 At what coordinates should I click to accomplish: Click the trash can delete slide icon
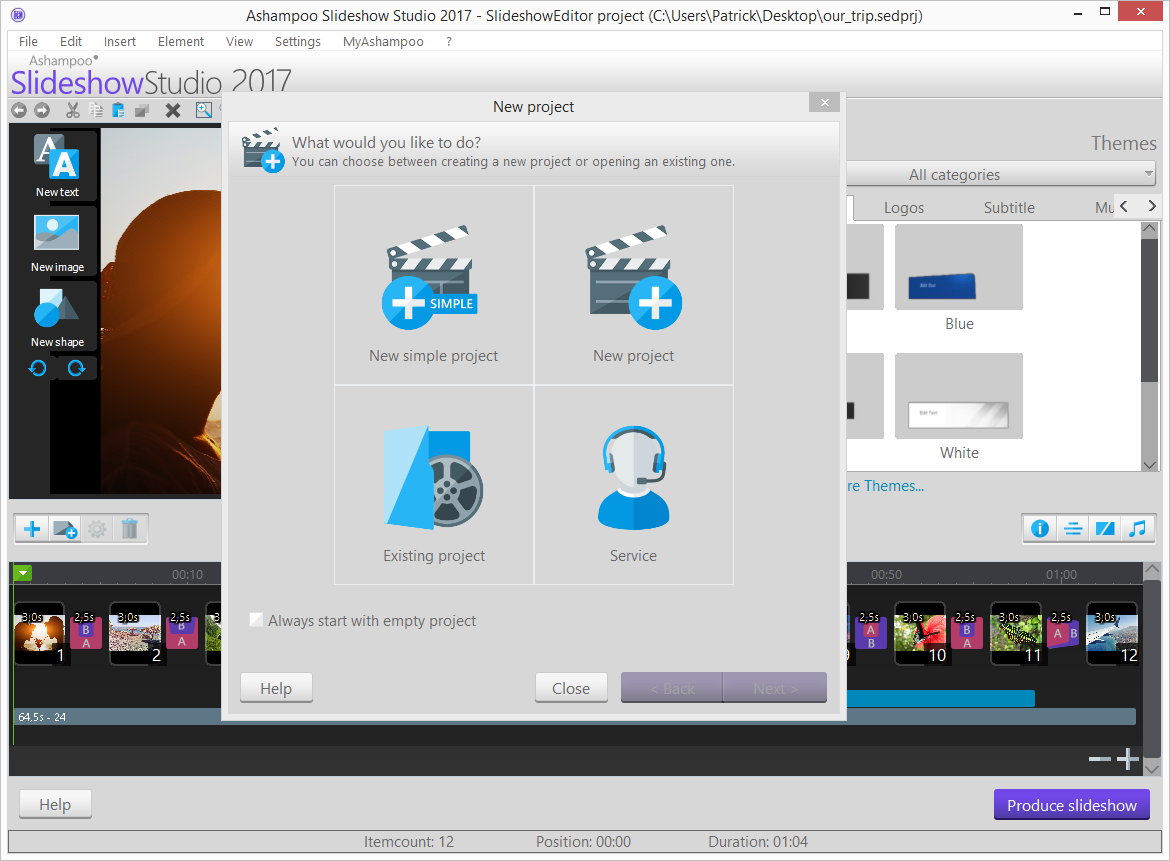[x=130, y=529]
